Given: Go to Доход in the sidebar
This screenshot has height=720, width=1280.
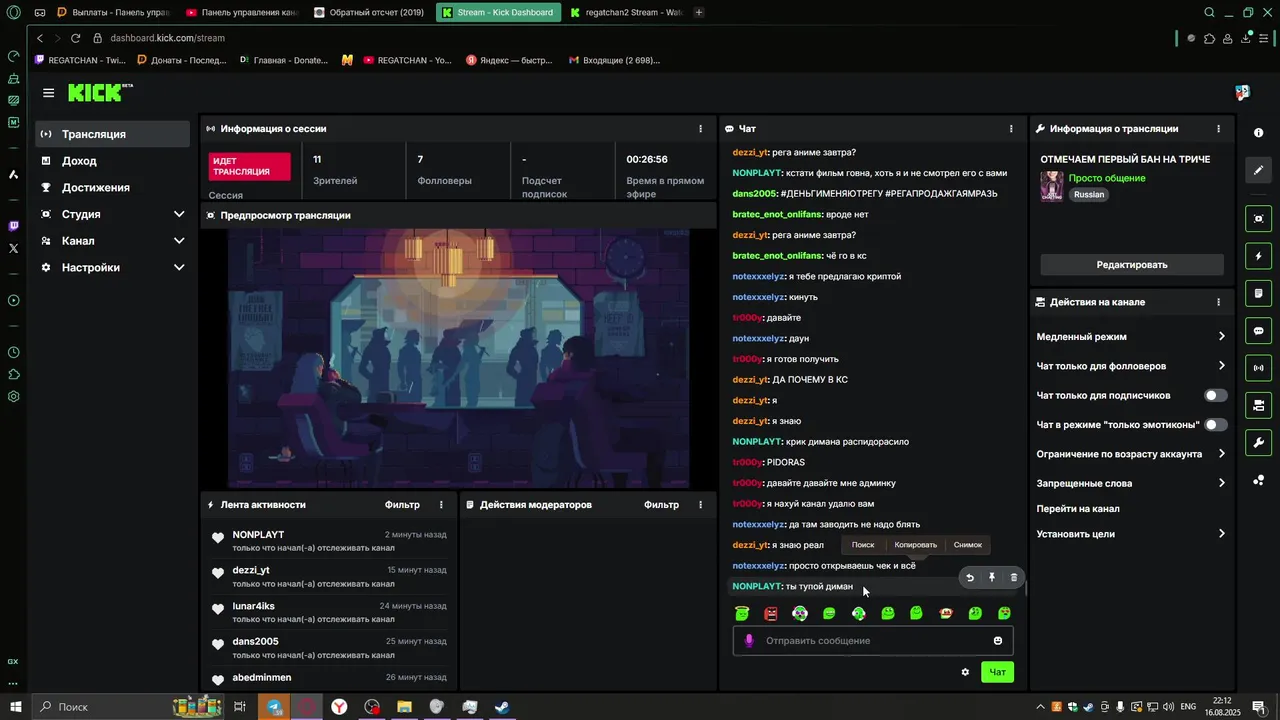Looking at the screenshot, I should [113, 161].
